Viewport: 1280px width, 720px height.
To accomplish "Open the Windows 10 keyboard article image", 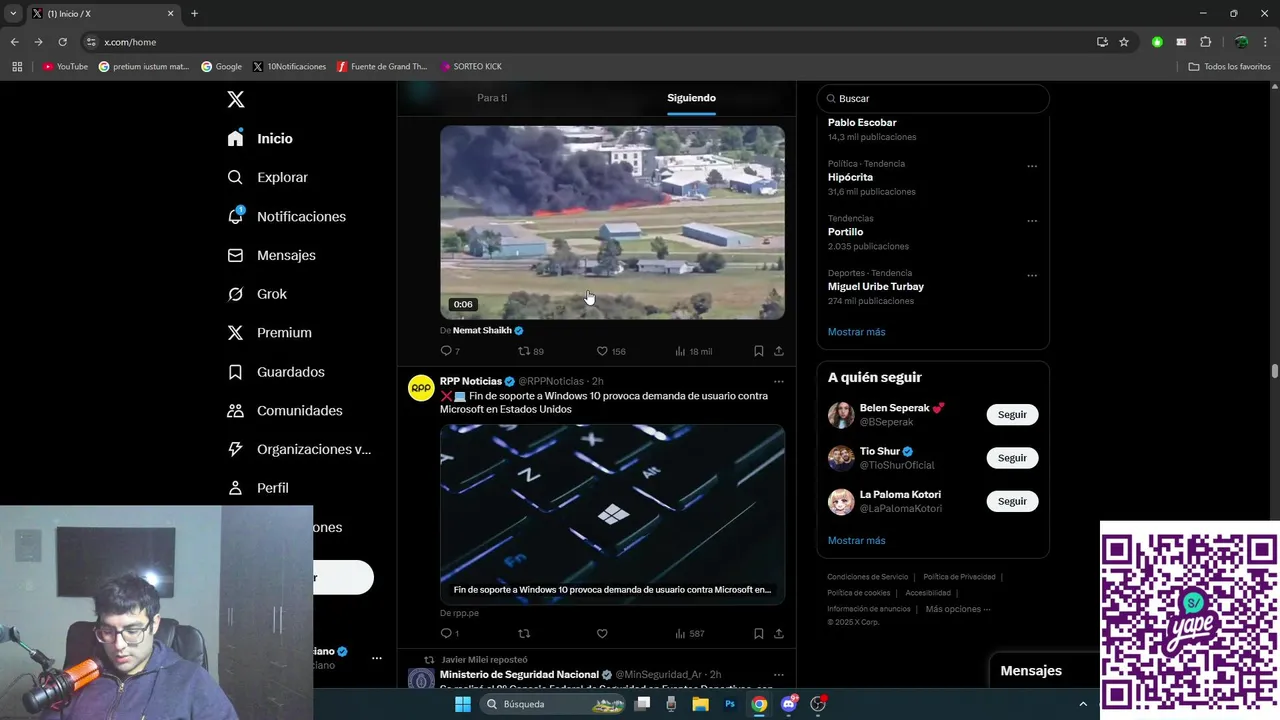I will pyautogui.click(x=612, y=514).
